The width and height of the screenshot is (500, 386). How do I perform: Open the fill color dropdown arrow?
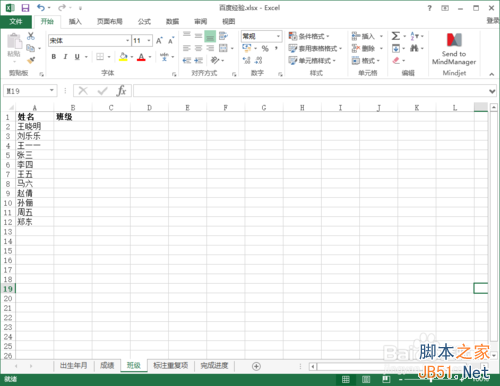(x=132, y=57)
